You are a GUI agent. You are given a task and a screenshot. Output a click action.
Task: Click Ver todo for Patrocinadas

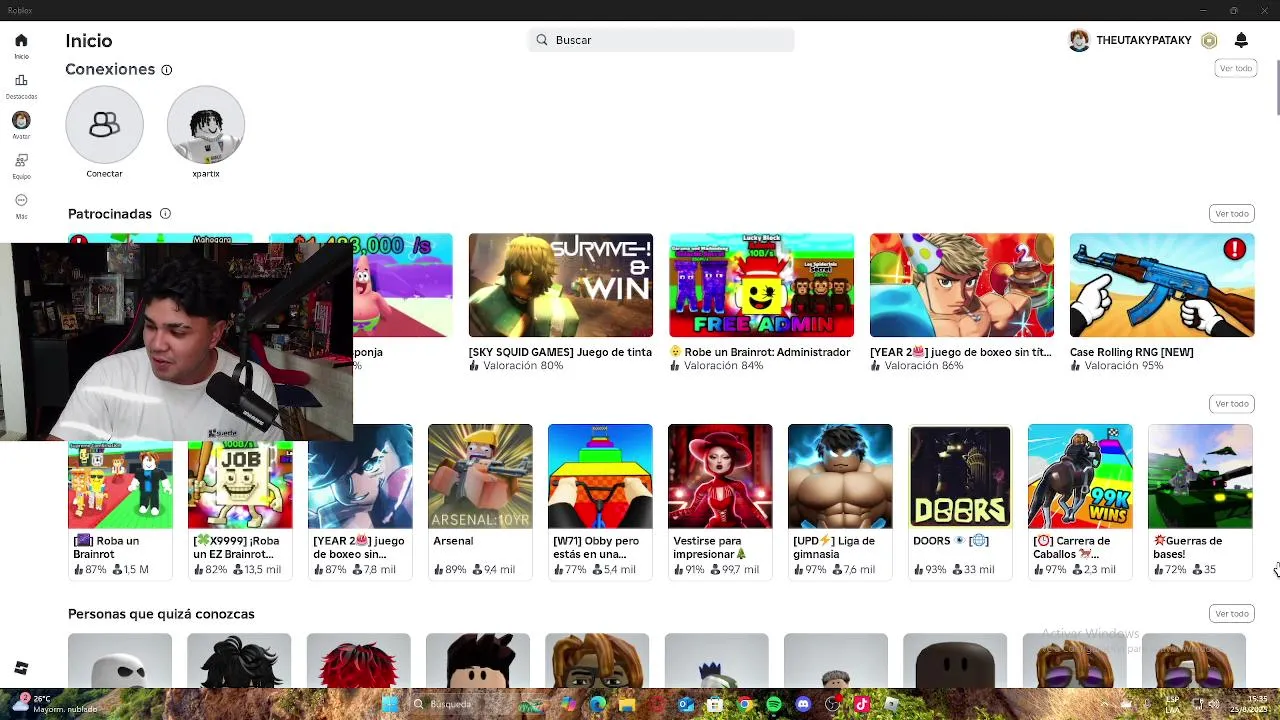[1232, 214]
